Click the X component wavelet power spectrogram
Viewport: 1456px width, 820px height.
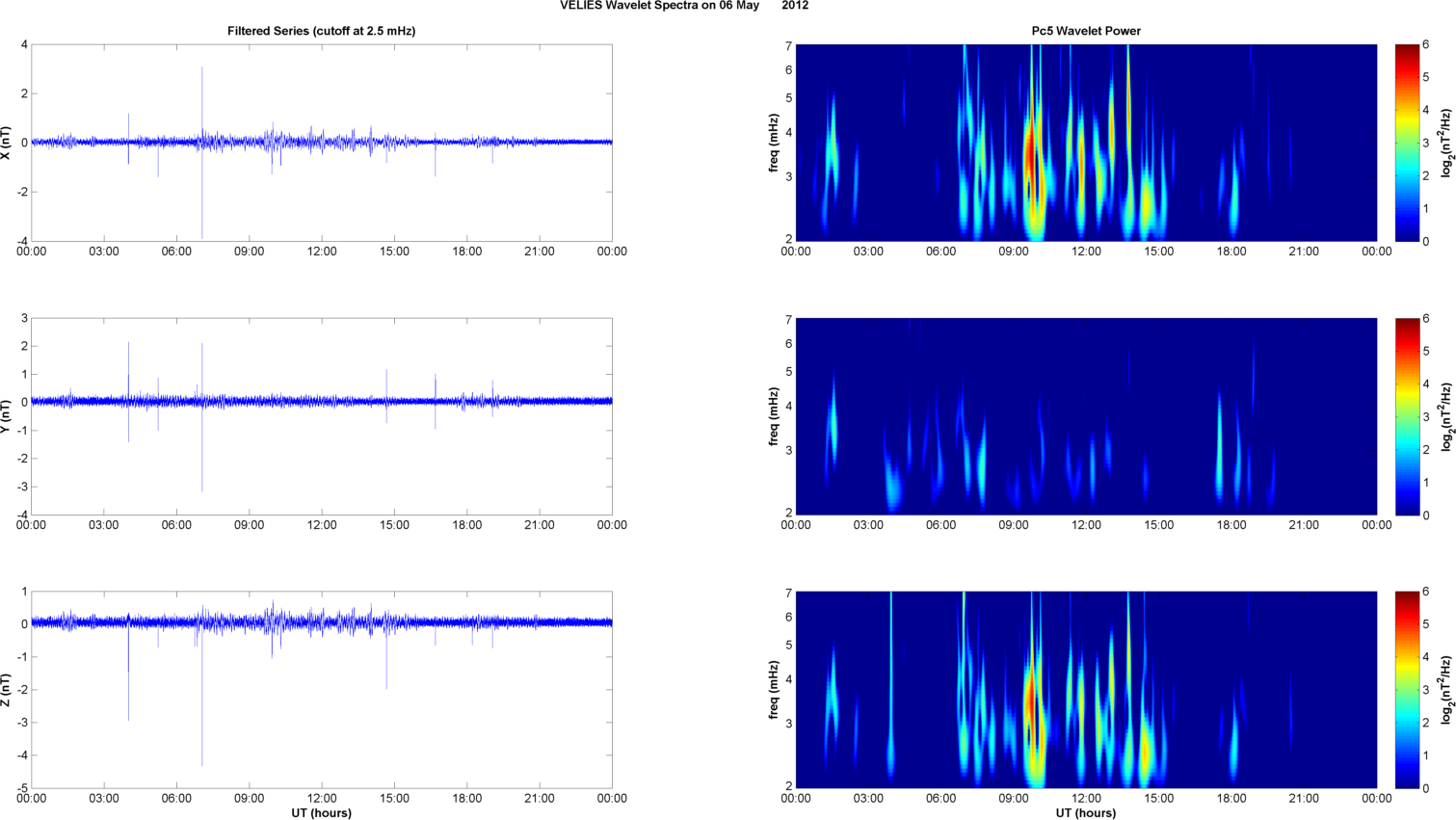pos(1086,143)
